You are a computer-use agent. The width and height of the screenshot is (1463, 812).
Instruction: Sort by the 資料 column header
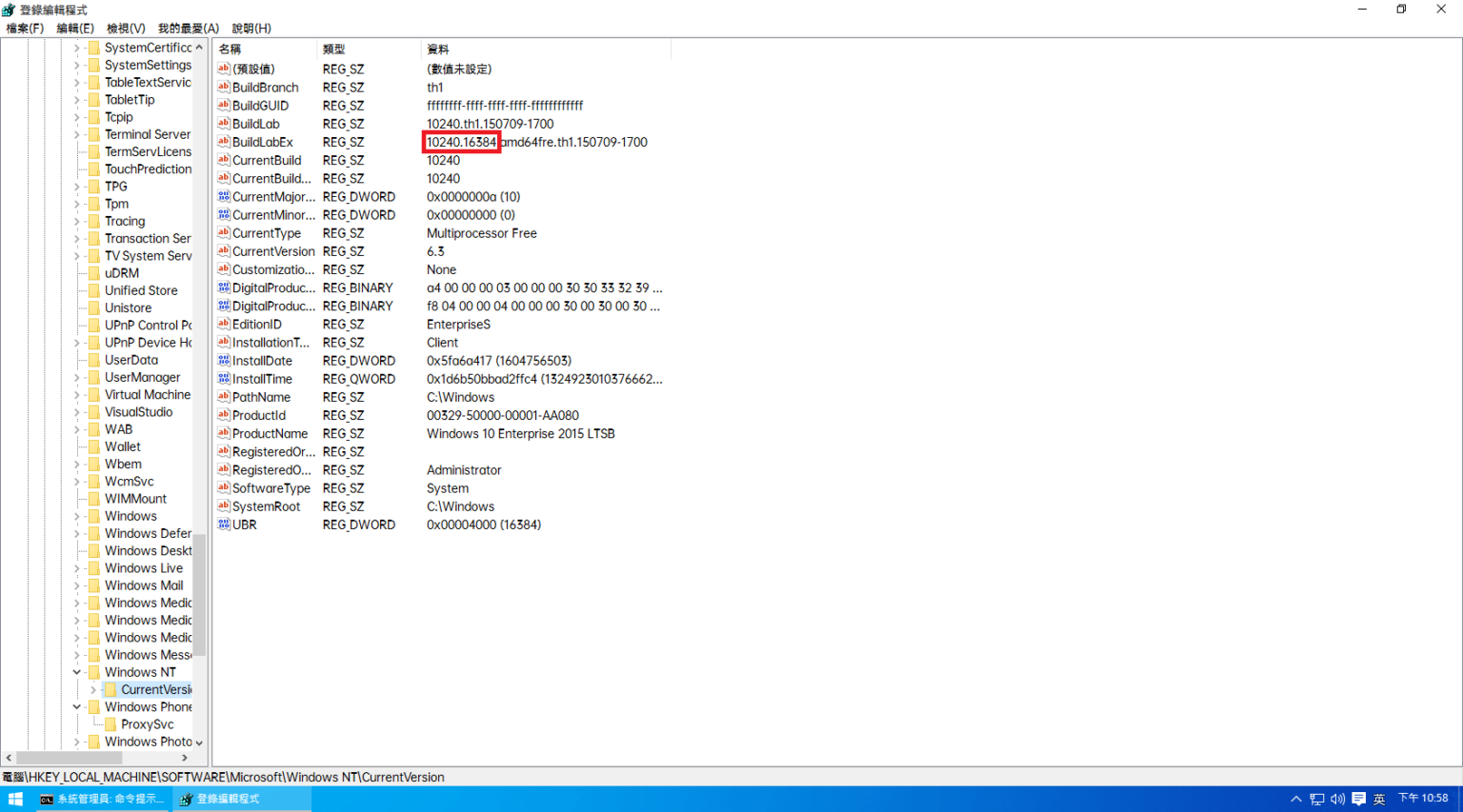[x=546, y=49]
